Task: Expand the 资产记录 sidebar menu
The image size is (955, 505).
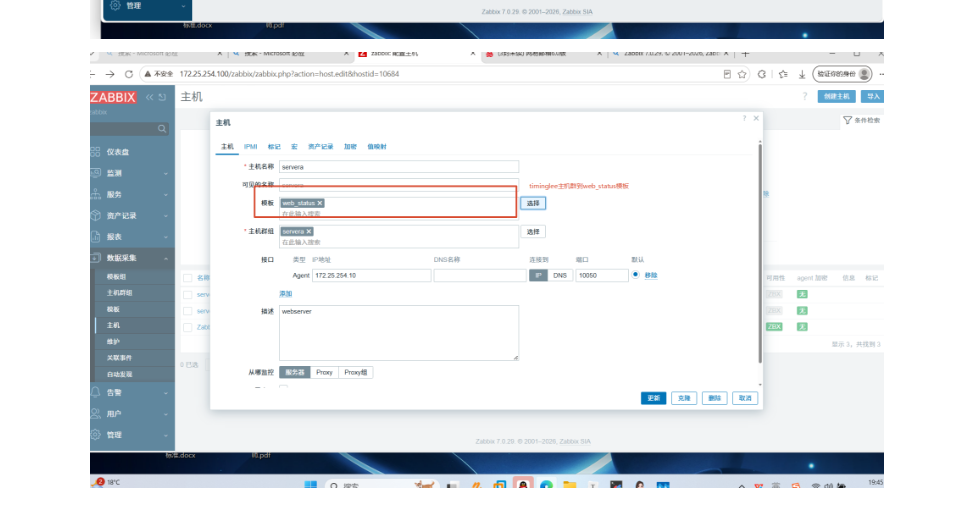Action: point(132,216)
